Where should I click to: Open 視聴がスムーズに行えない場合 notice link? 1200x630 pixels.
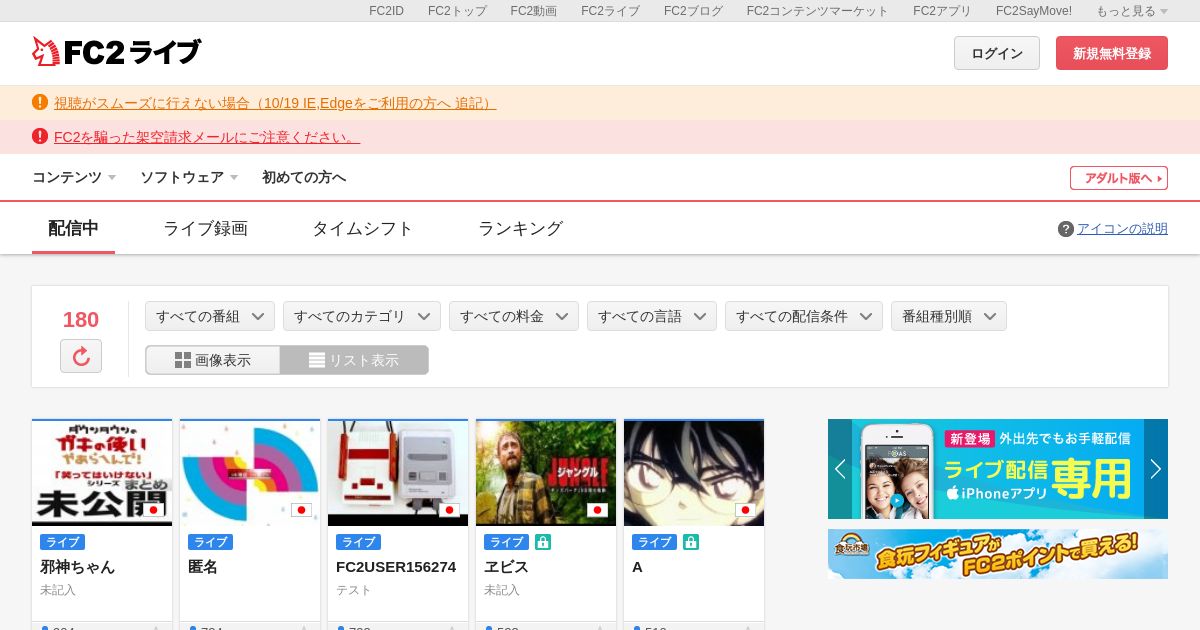(x=275, y=103)
